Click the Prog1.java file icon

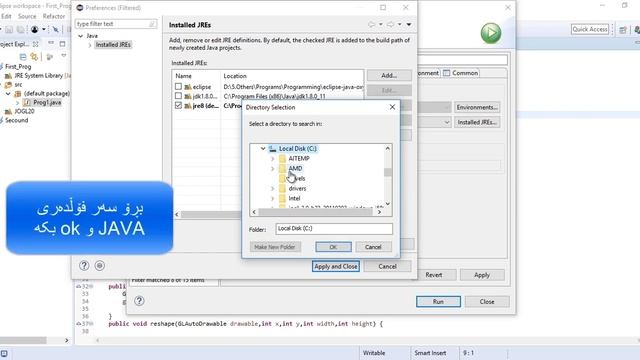pos(27,102)
